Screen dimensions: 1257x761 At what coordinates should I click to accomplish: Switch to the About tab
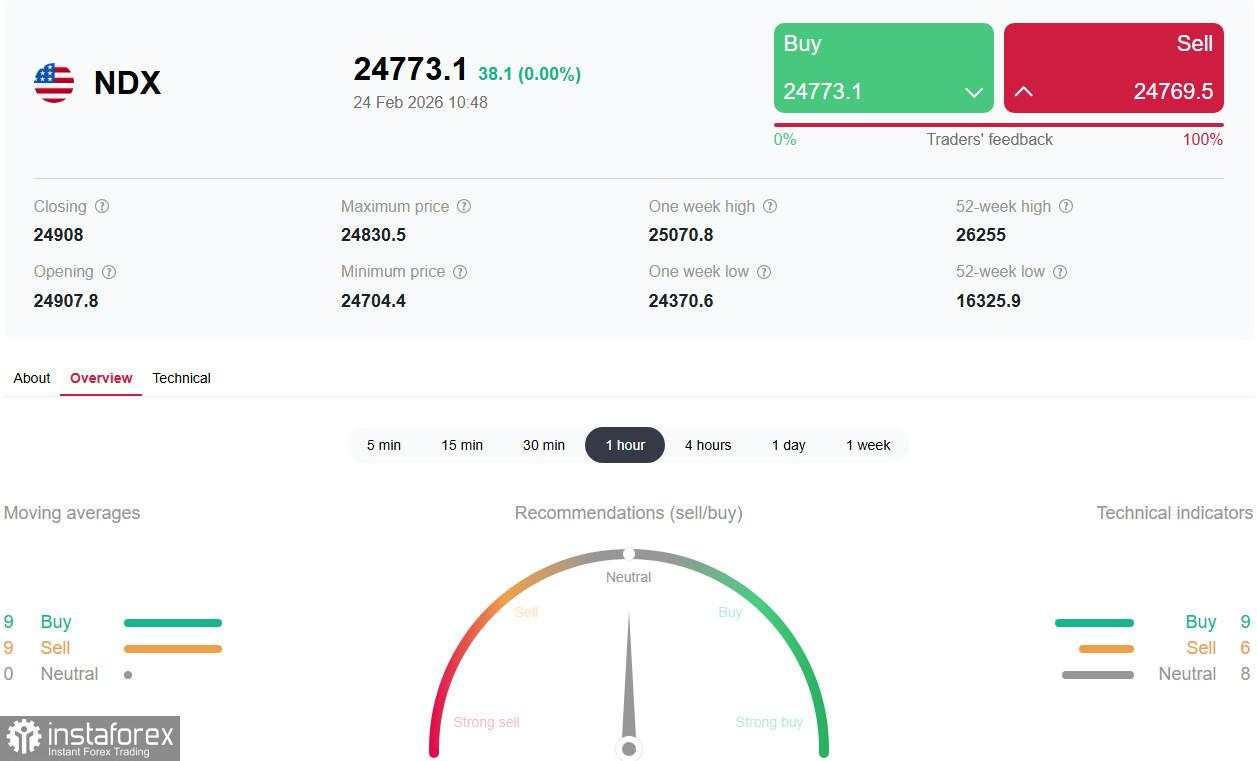[31, 378]
